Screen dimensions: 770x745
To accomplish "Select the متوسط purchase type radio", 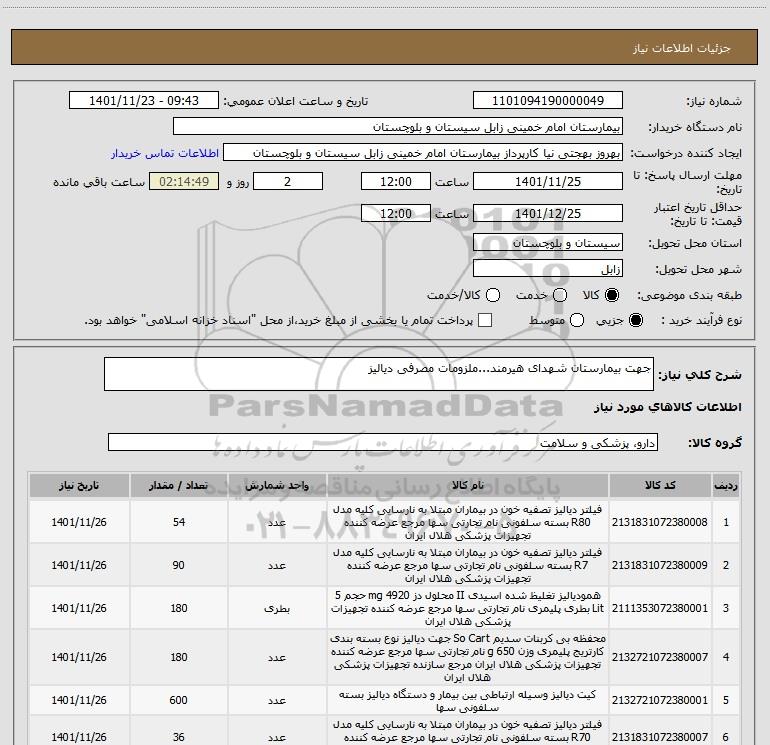I will 577,320.
